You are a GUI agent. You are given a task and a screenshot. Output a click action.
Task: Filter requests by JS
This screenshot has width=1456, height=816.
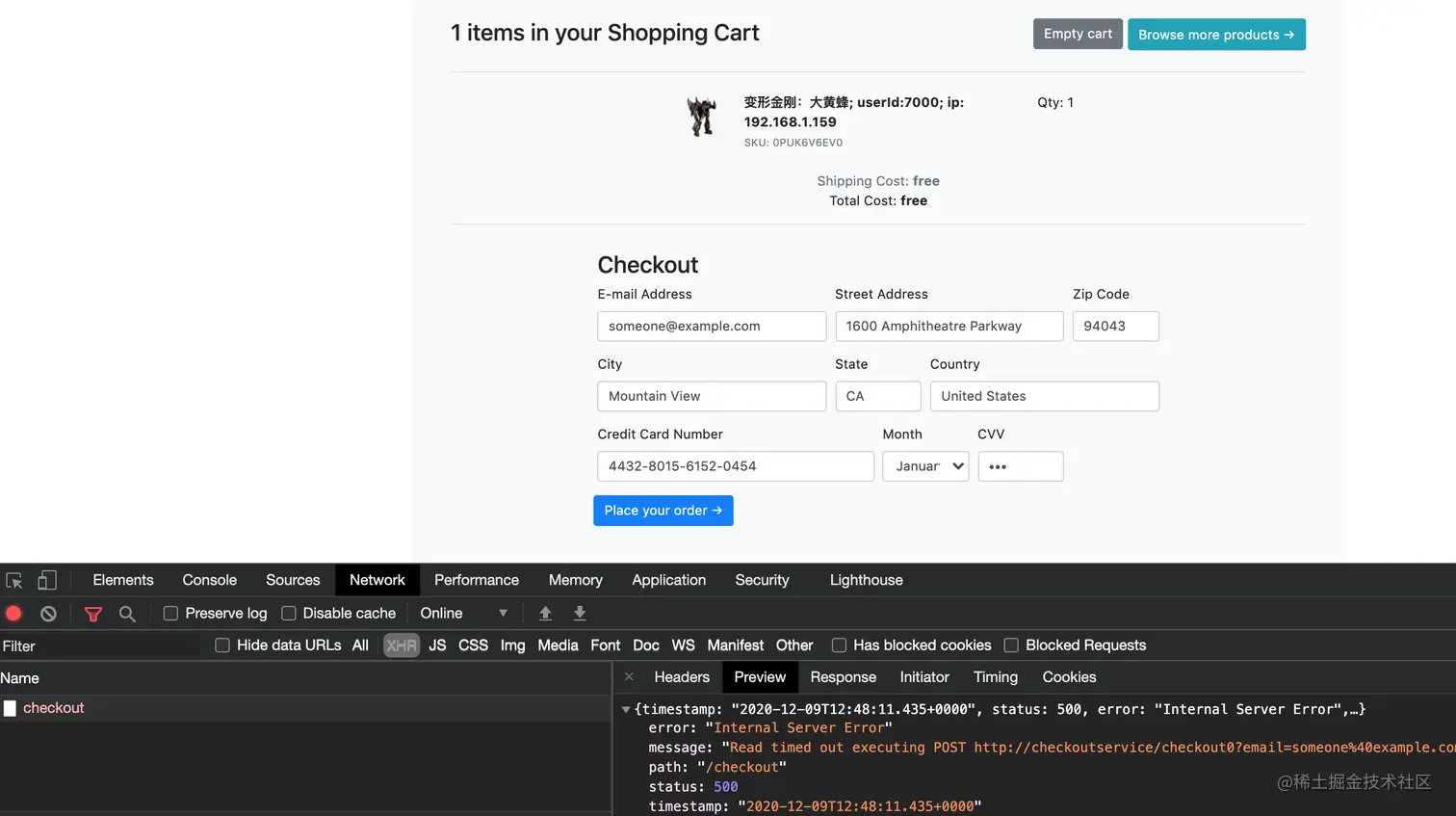pos(437,645)
